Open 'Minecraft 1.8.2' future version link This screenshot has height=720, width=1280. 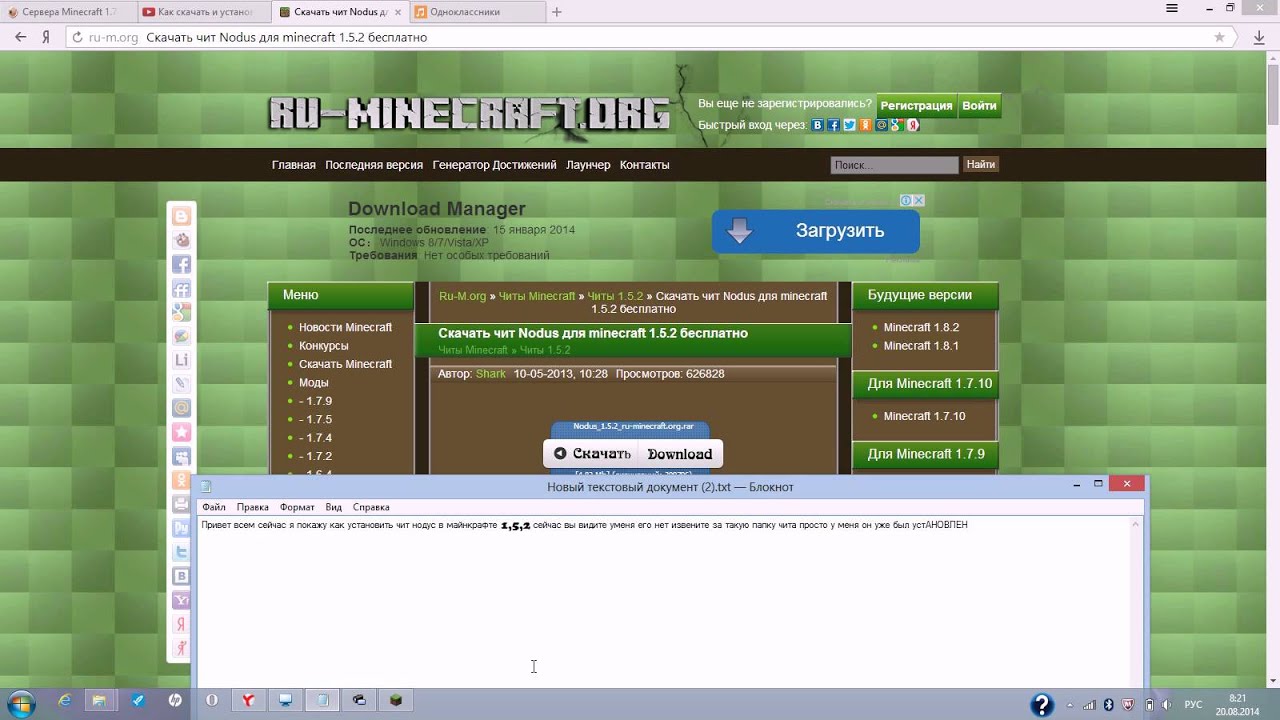pos(921,327)
